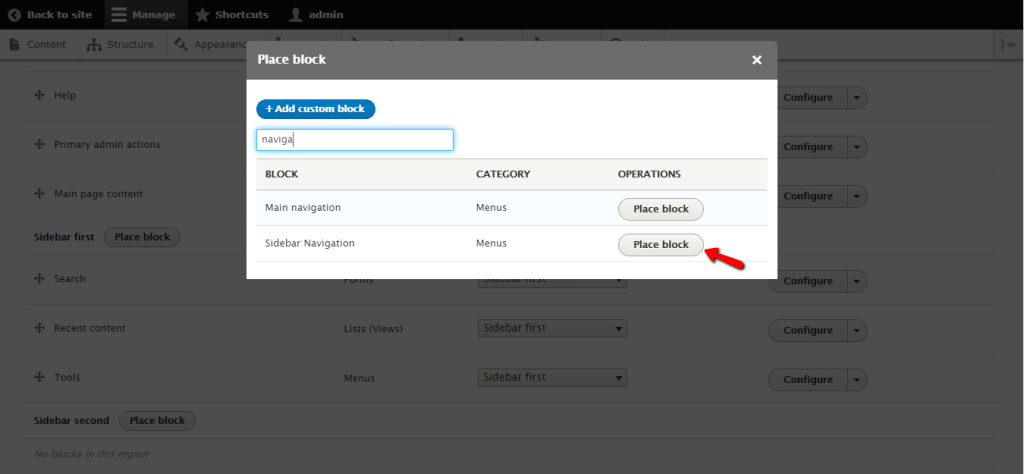The width and height of the screenshot is (1024, 474).
Task: Place the Sidebar Navigation block
Action: (661, 245)
